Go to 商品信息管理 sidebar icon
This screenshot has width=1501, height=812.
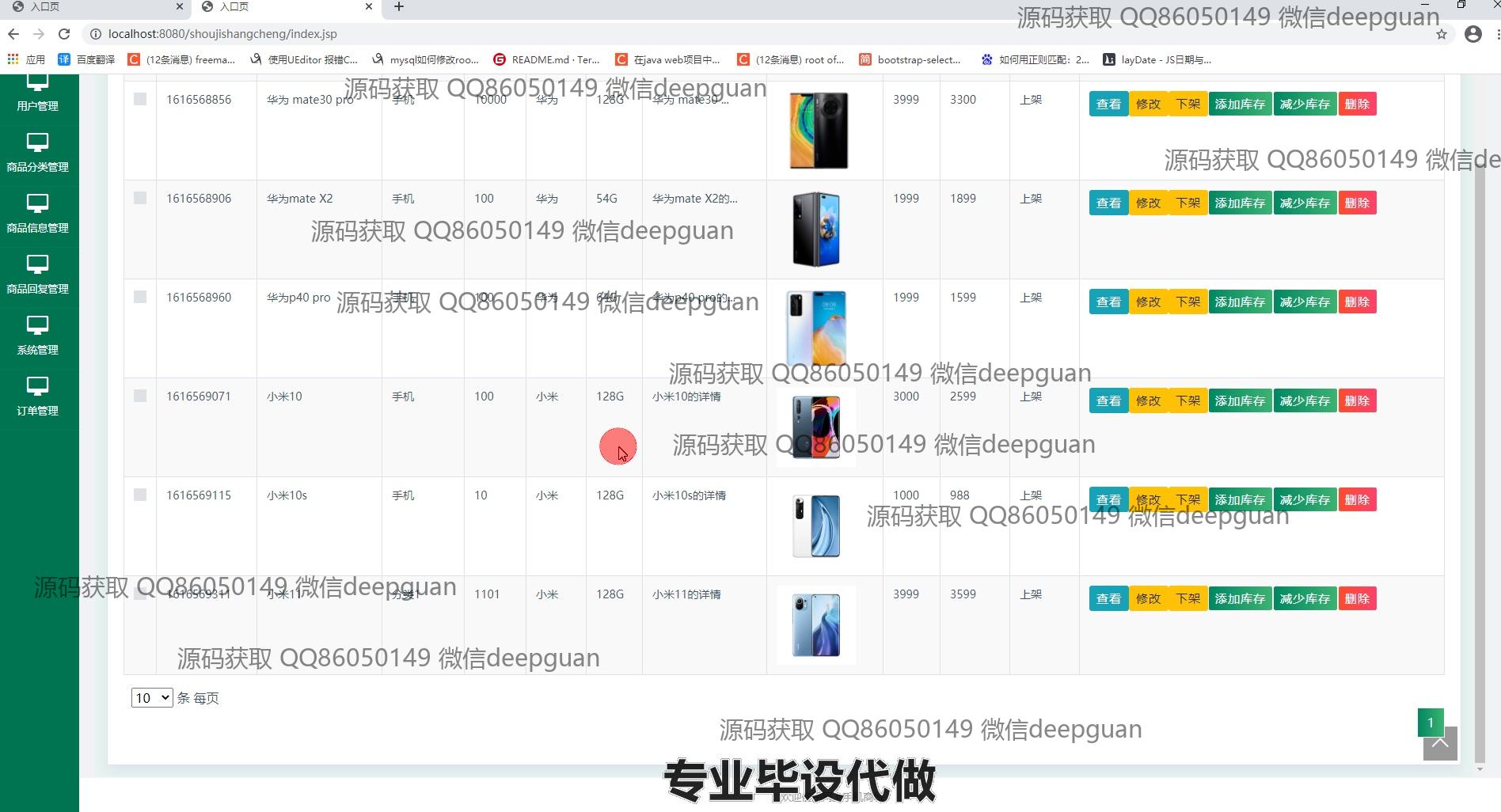[37, 212]
